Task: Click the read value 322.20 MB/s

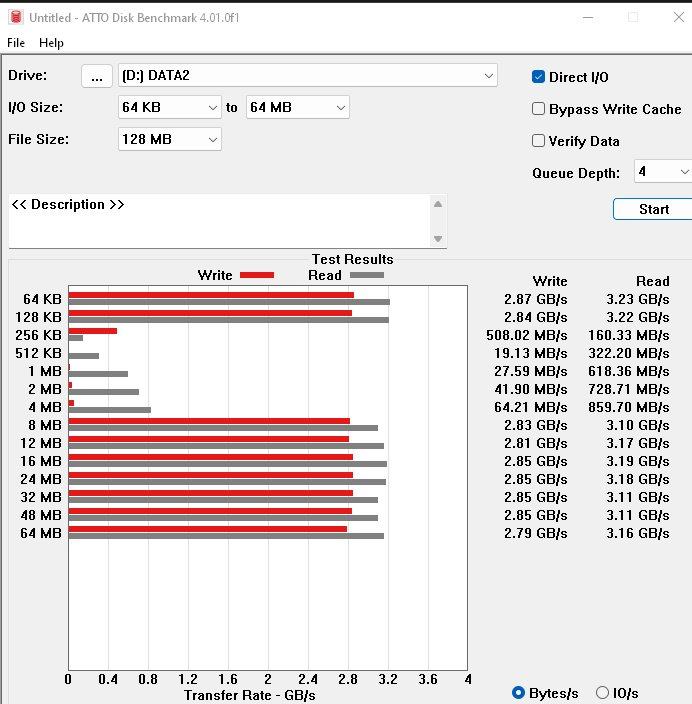Action: coord(629,353)
